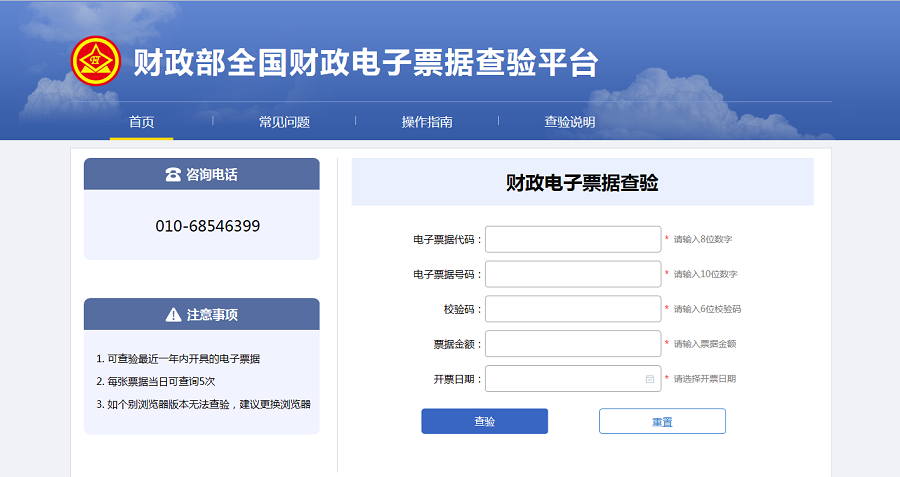Screen dimensions: 900x477
Task: Click the telephone icon beside 咨询电话
Action: (x=172, y=174)
